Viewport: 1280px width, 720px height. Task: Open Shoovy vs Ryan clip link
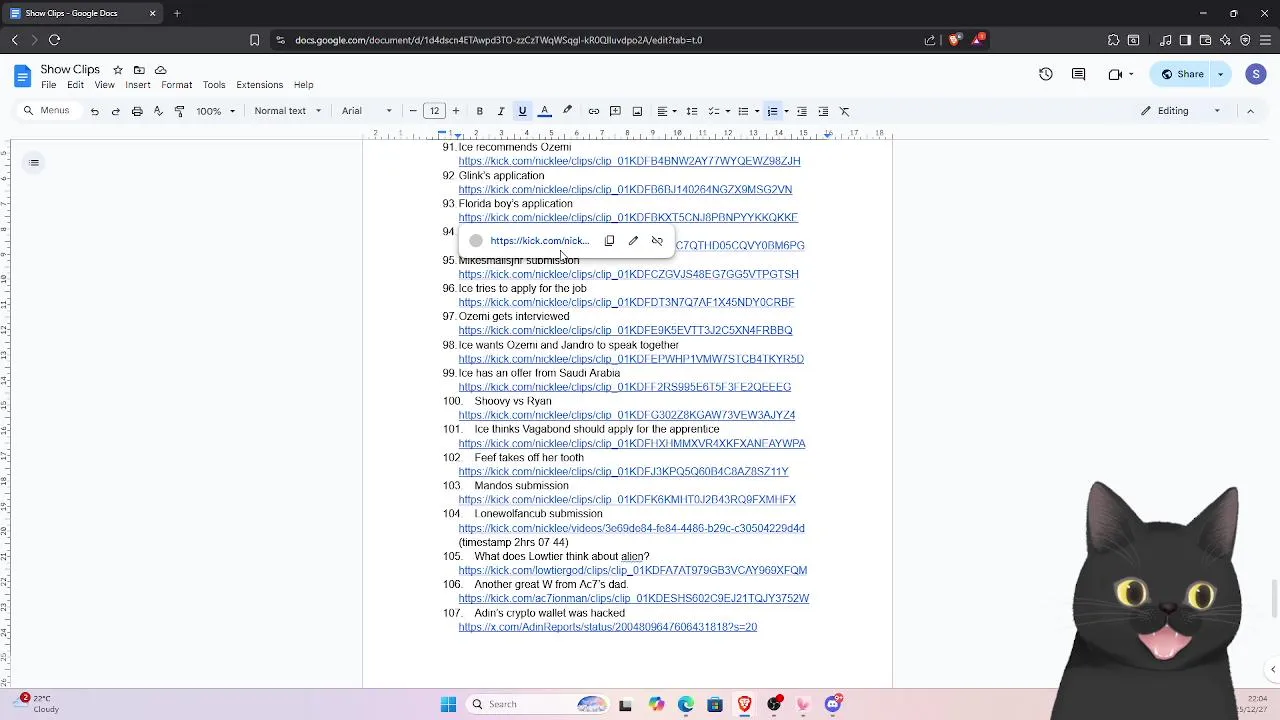click(x=627, y=415)
